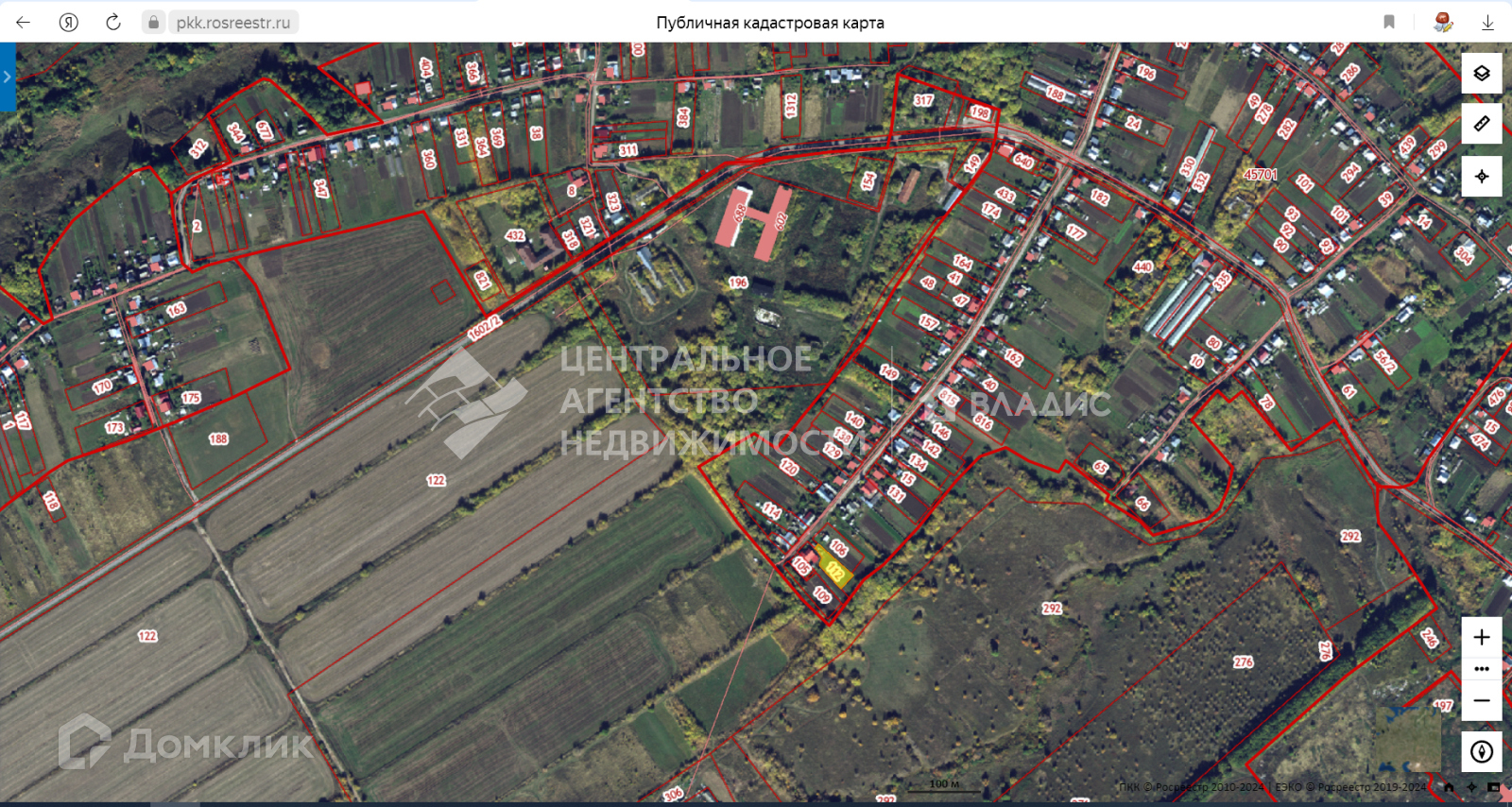Screen dimensions: 1512x807
Task: Focus the pkk.rosreestr.ru address field
Action: pos(233,23)
